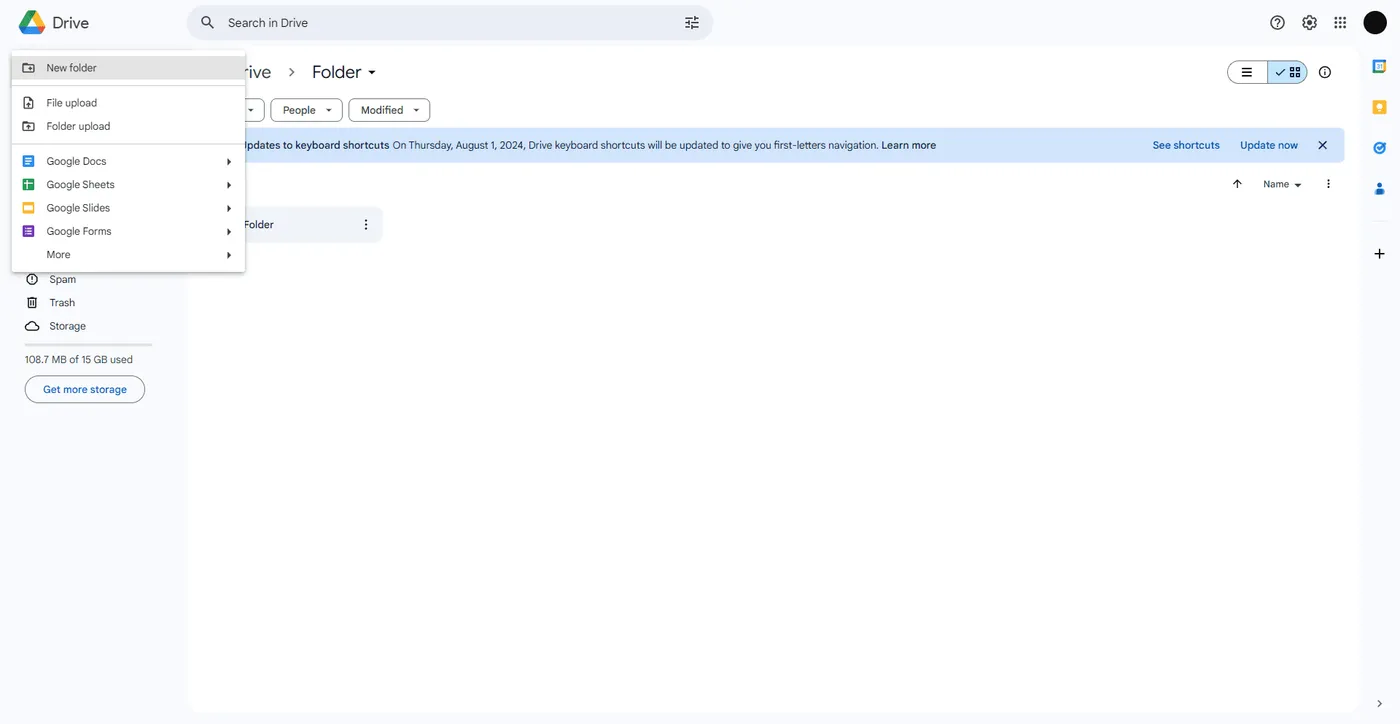1400x724 pixels.
Task: Show advanced search options icon
Action: [x=691, y=22]
